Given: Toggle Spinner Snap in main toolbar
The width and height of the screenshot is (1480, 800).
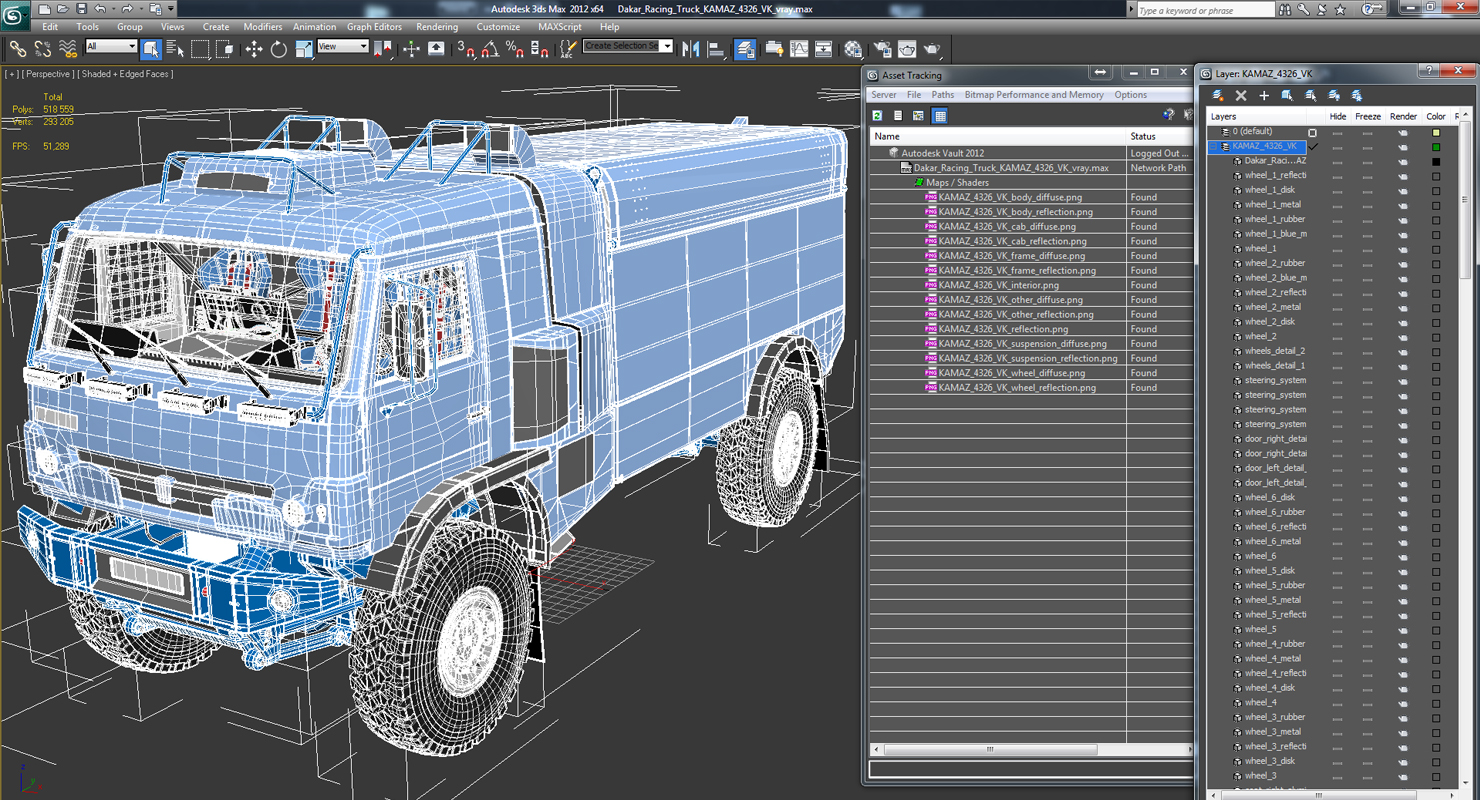Looking at the screenshot, I should pos(538,48).
